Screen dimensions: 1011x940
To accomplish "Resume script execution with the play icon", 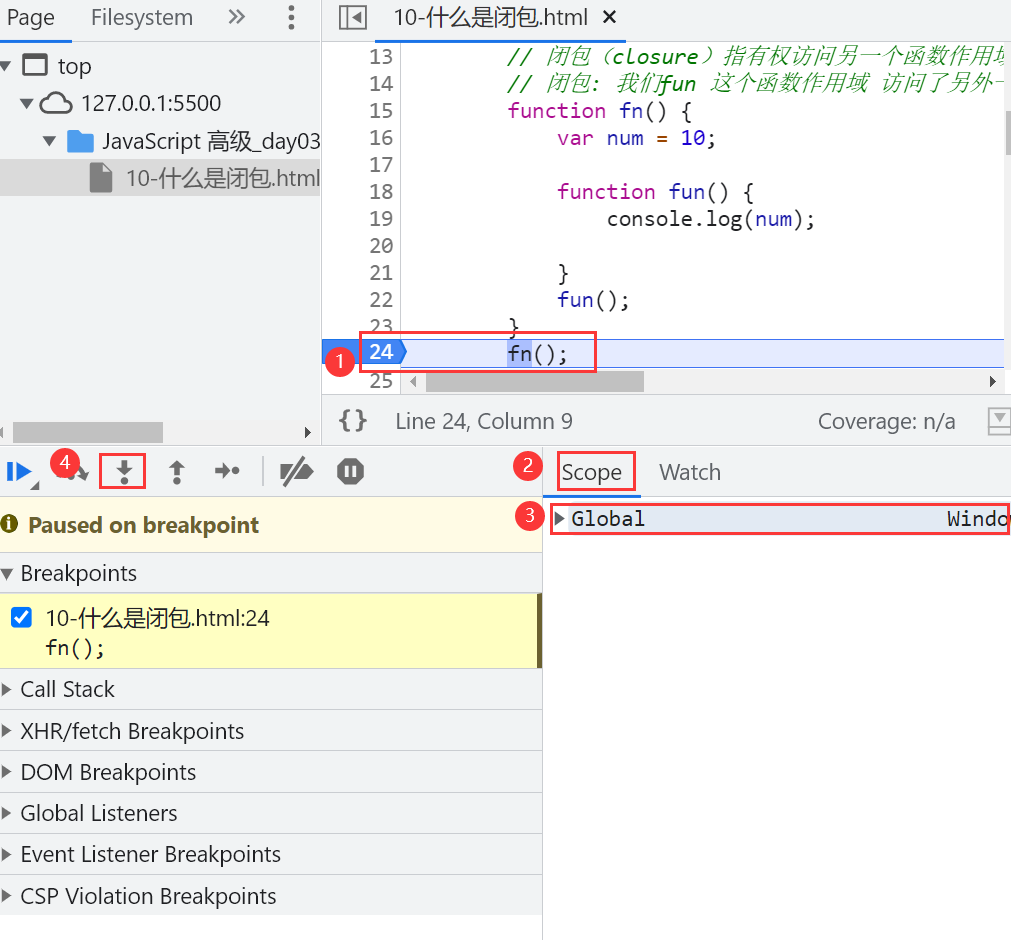I will [x=18, y=472].
